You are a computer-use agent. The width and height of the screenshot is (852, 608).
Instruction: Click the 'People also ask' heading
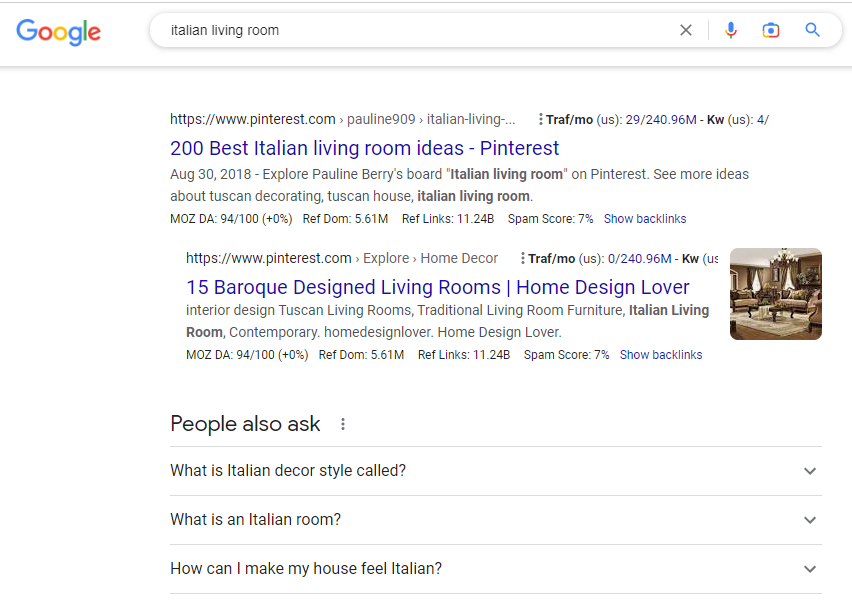coord(245,424)
